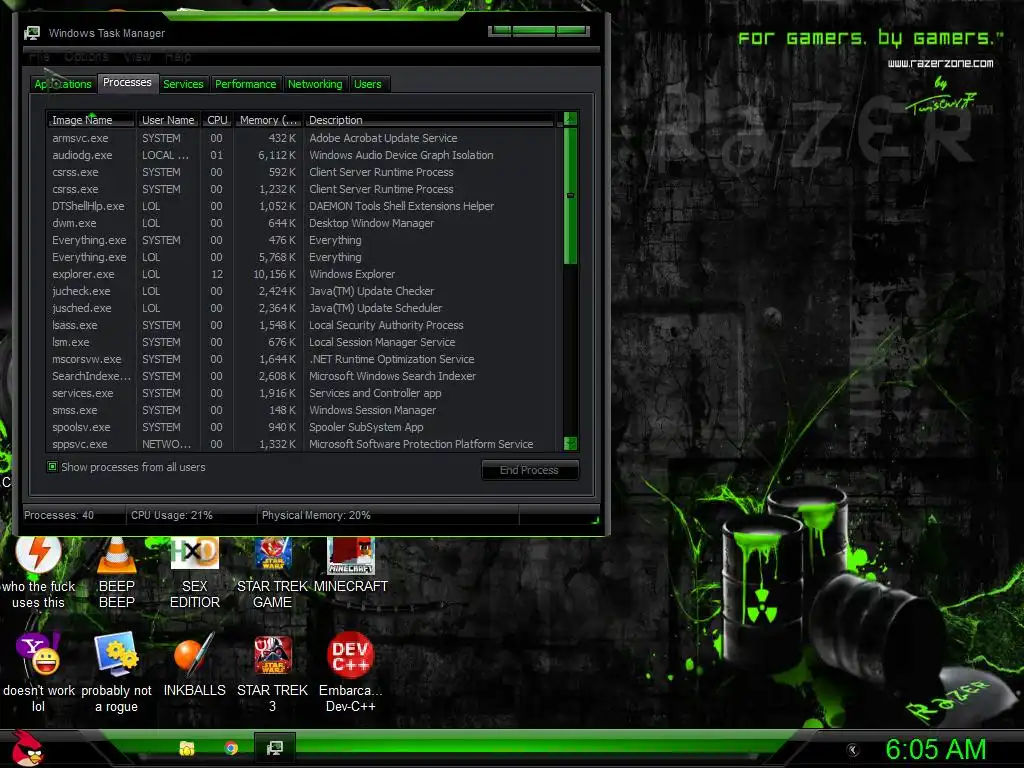
Task: Switch to the Users tab
Action: click(x=368, y=84)
